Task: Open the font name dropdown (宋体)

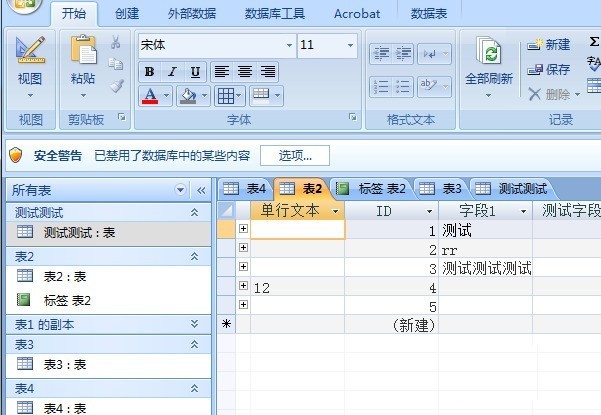Action: (x=289, y=45)
